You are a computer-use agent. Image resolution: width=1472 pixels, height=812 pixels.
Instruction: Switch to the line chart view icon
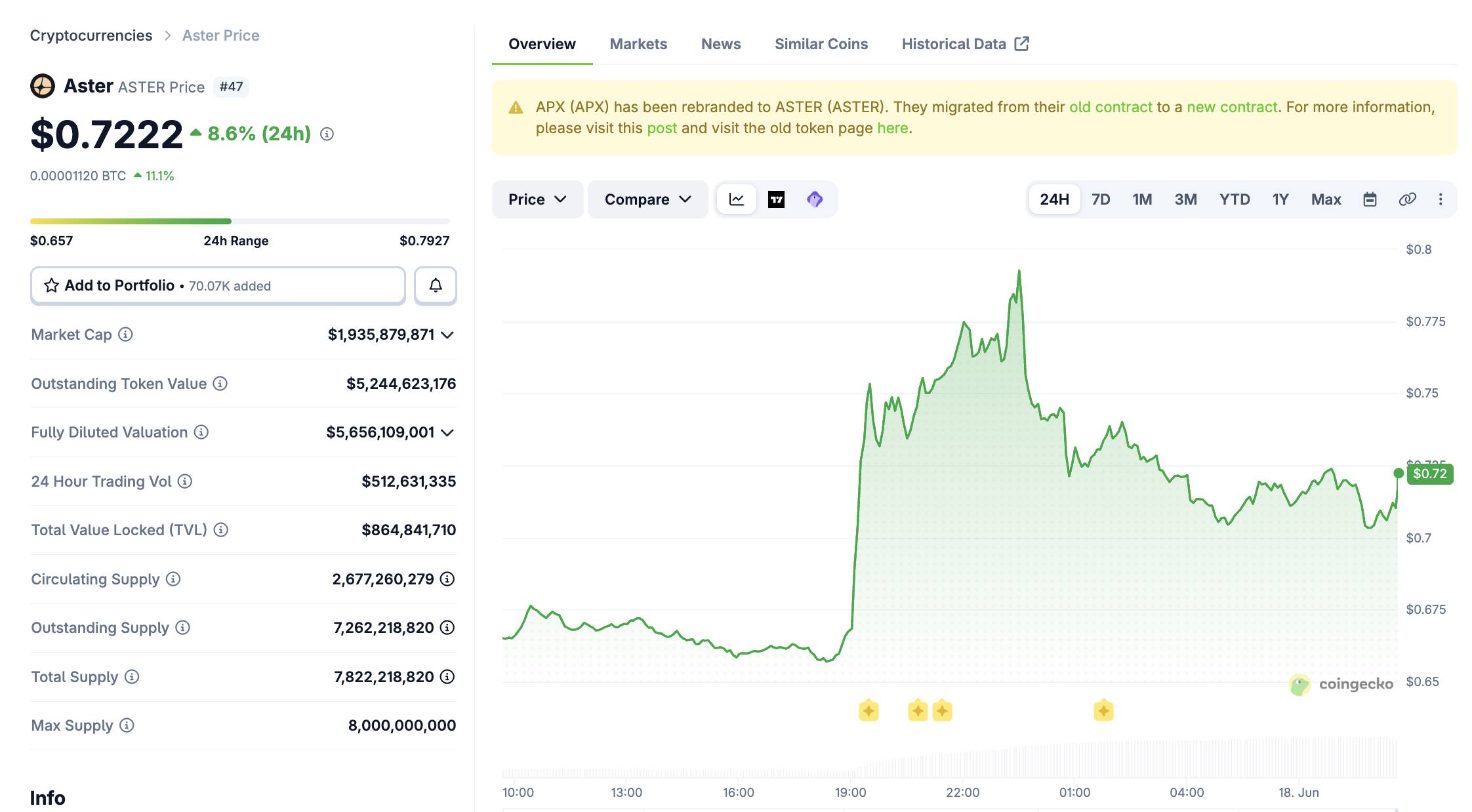[737, 199]
